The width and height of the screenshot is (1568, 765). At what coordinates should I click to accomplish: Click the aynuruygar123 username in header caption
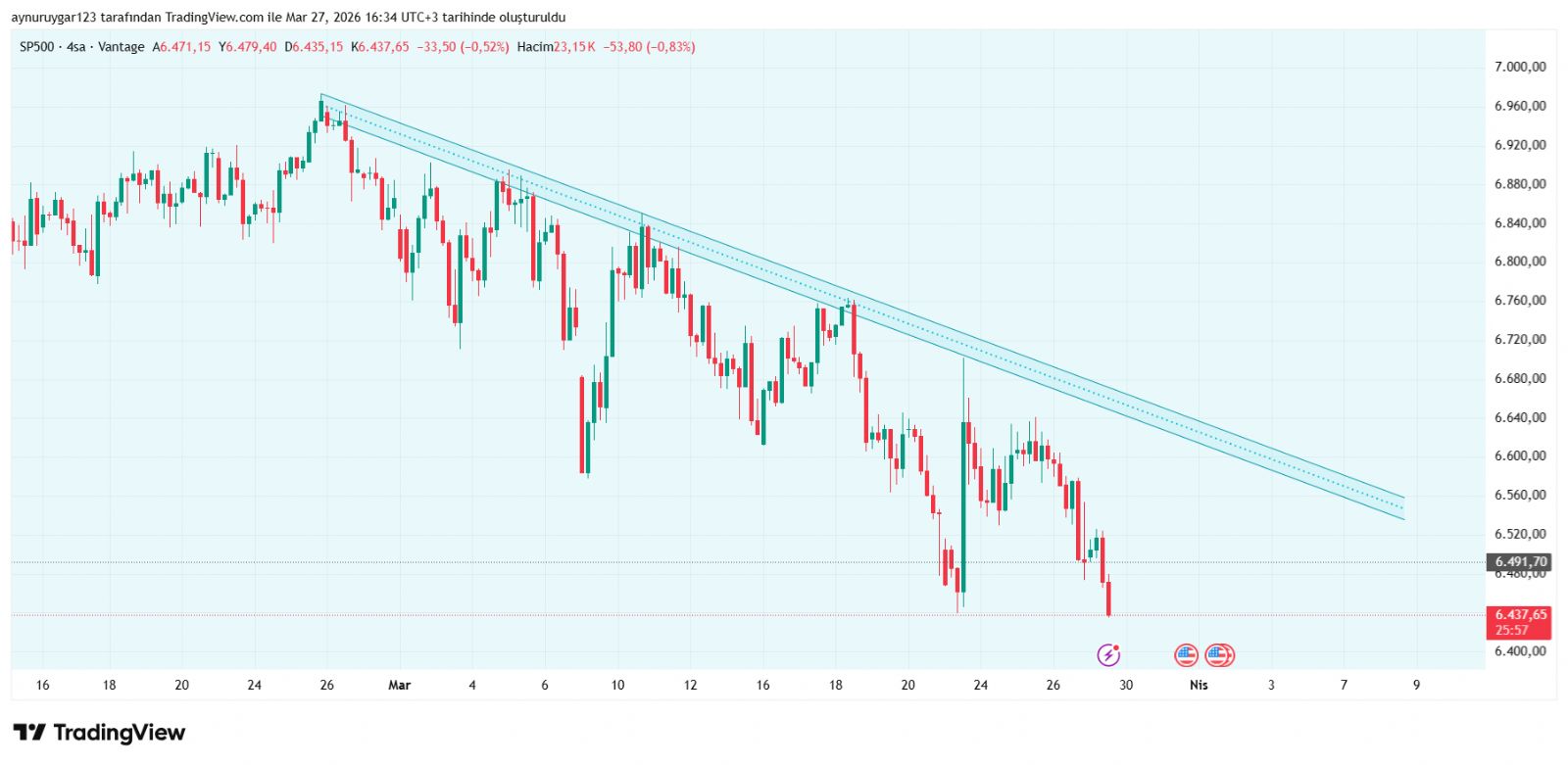[x=53, y=18]
